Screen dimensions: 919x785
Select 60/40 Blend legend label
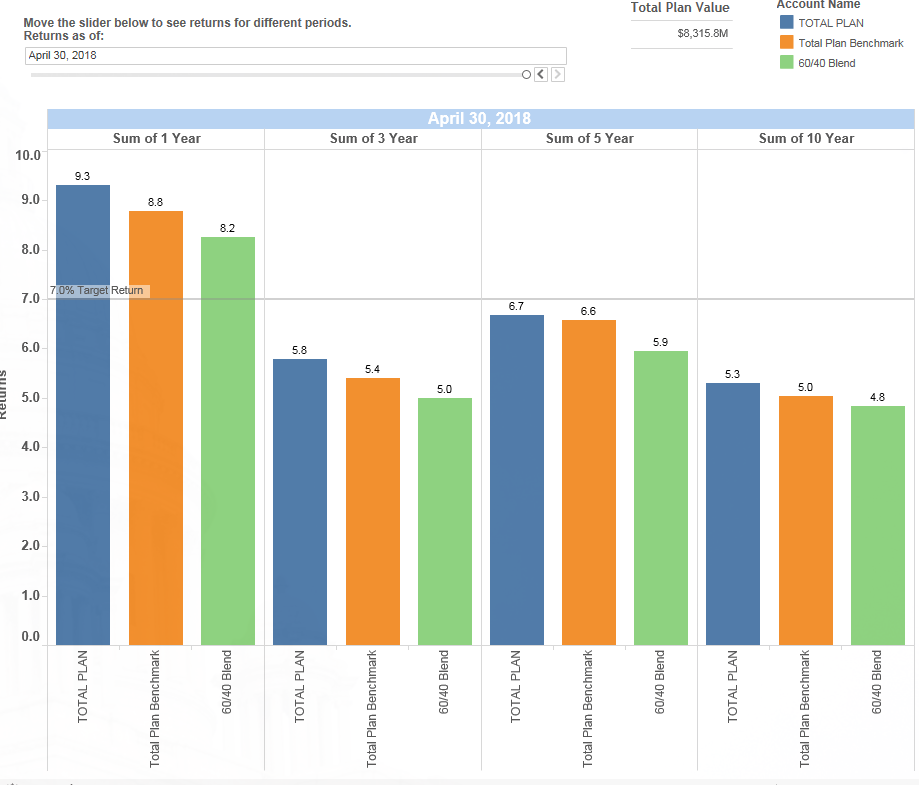(x=826, y=63)
